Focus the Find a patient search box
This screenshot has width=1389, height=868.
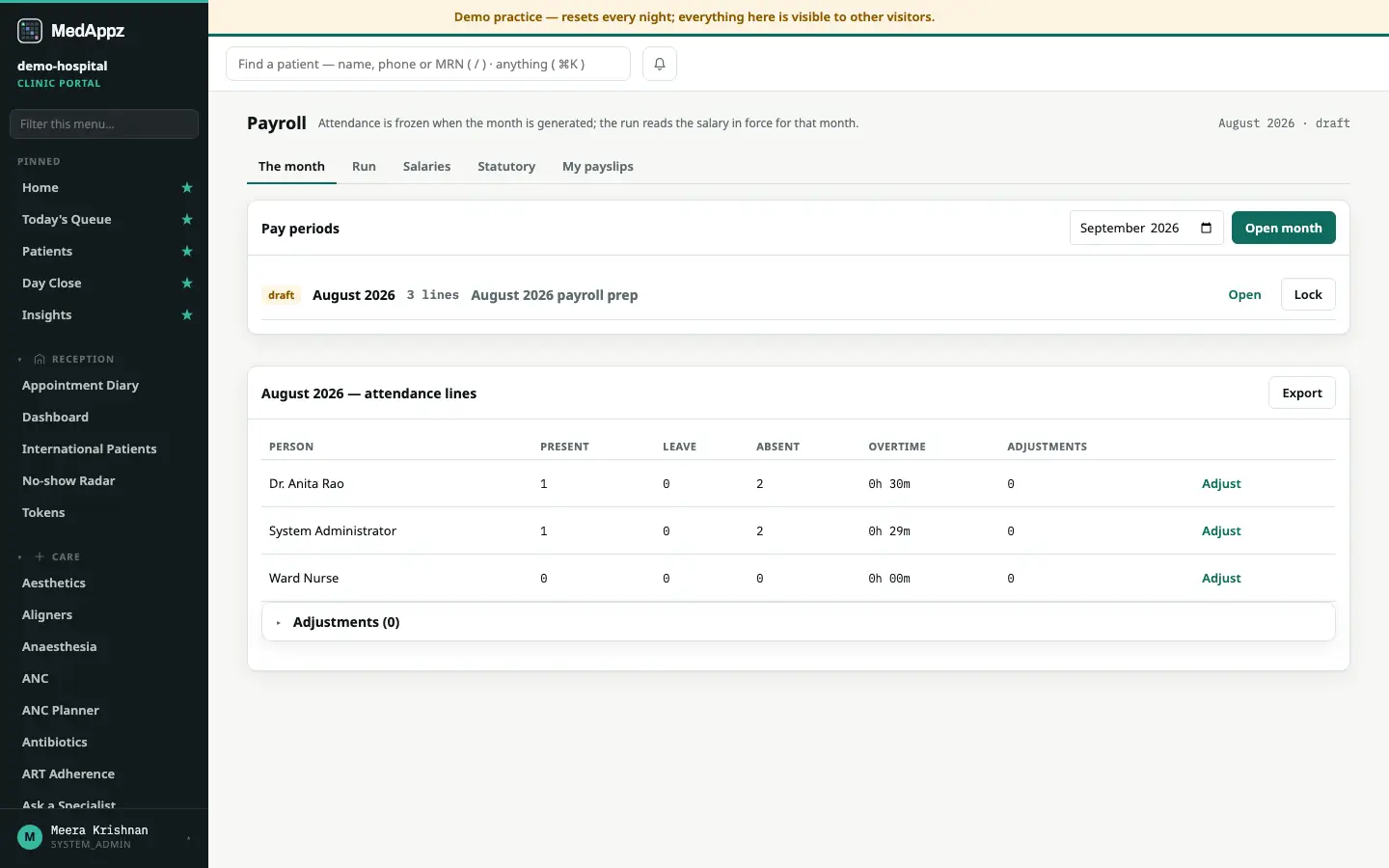pyautogui.click(x=428, y=64)
